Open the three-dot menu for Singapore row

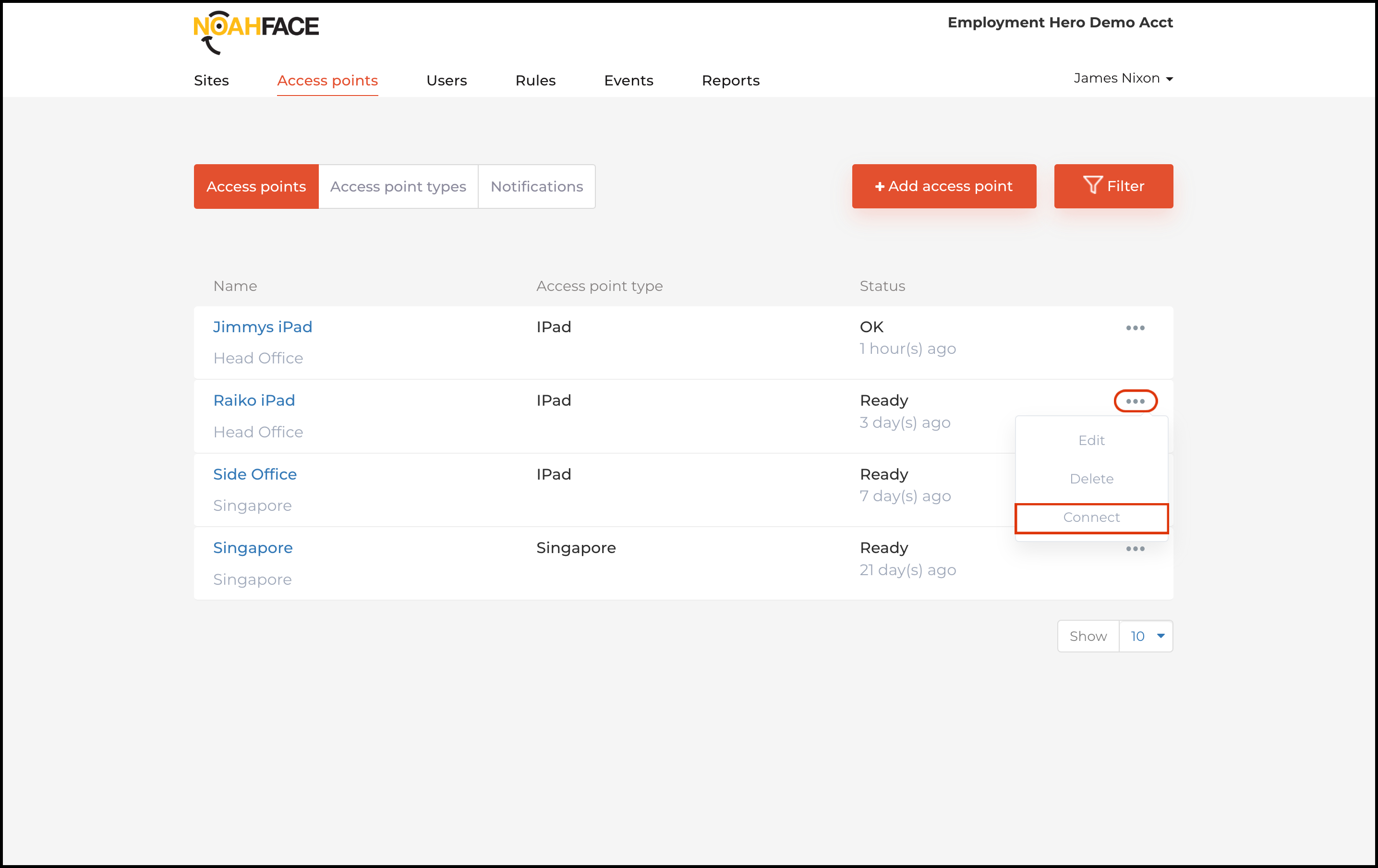[1135, 549]
